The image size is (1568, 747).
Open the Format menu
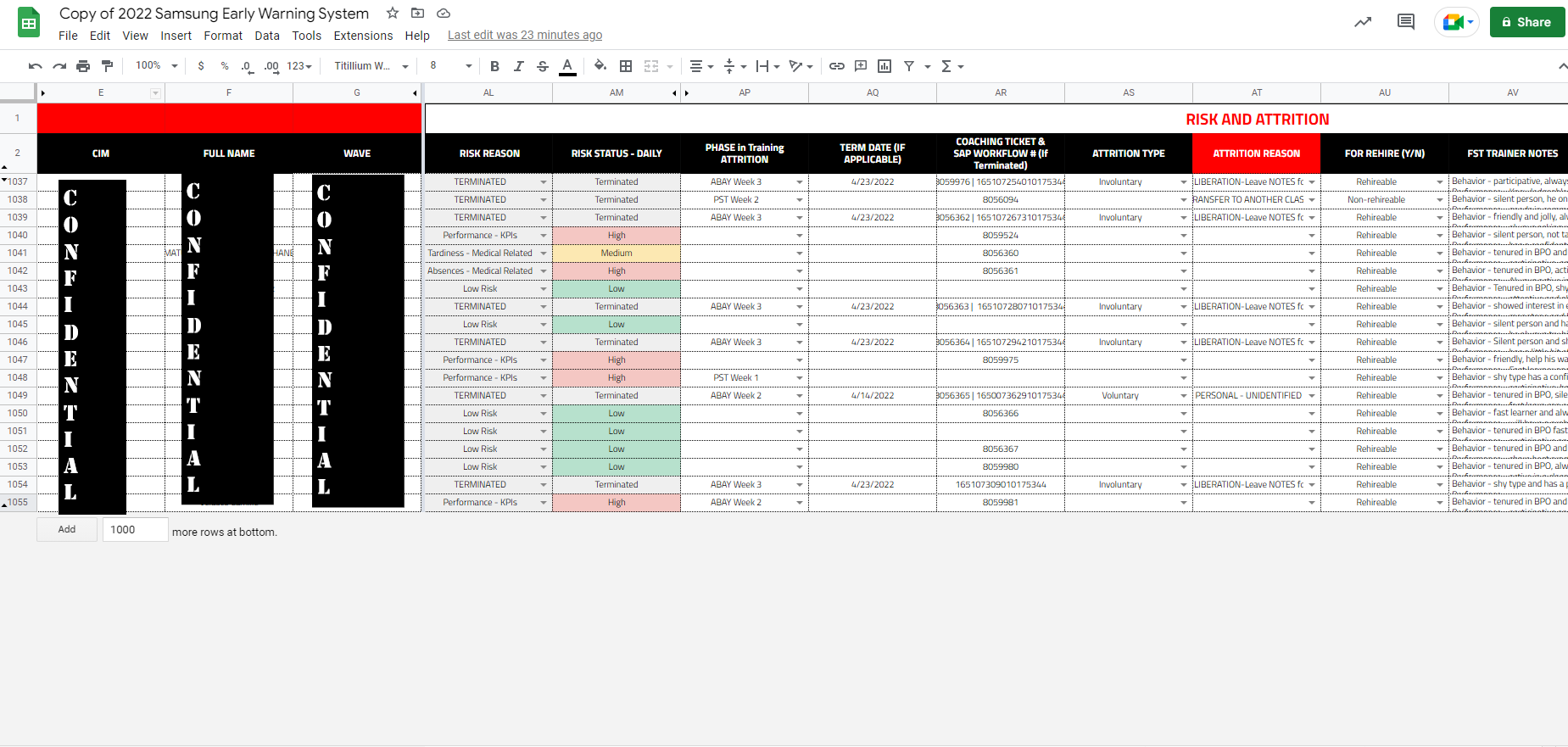223,36
